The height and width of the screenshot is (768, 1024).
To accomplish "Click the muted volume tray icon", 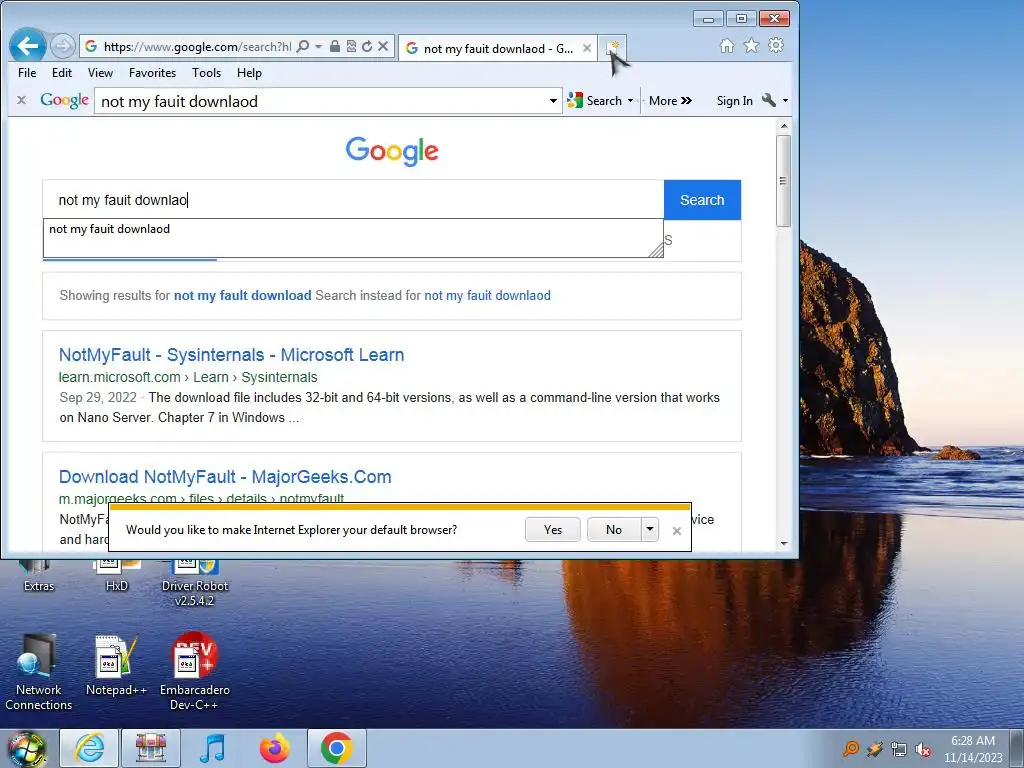I will coord(923,749).
